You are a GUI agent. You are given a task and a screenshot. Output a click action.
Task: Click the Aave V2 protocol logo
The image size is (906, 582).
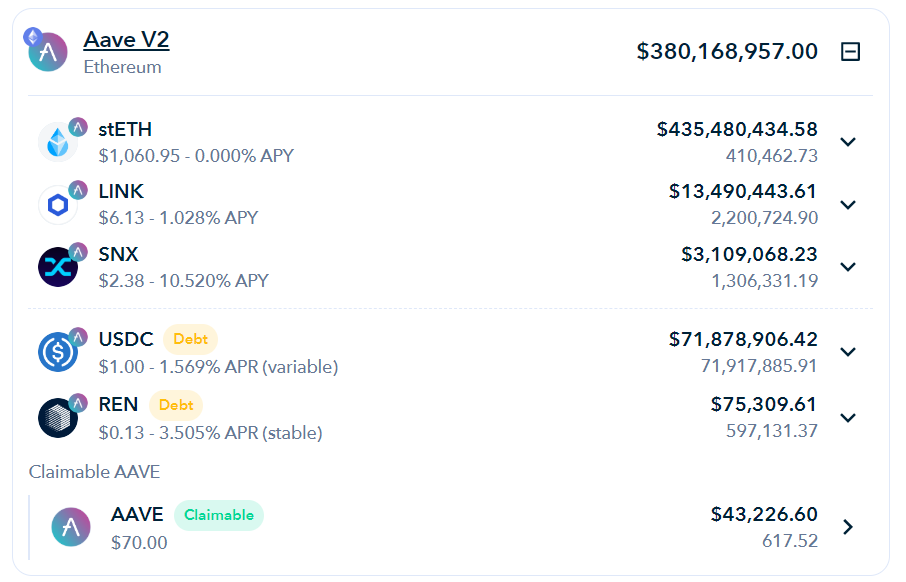48,52
